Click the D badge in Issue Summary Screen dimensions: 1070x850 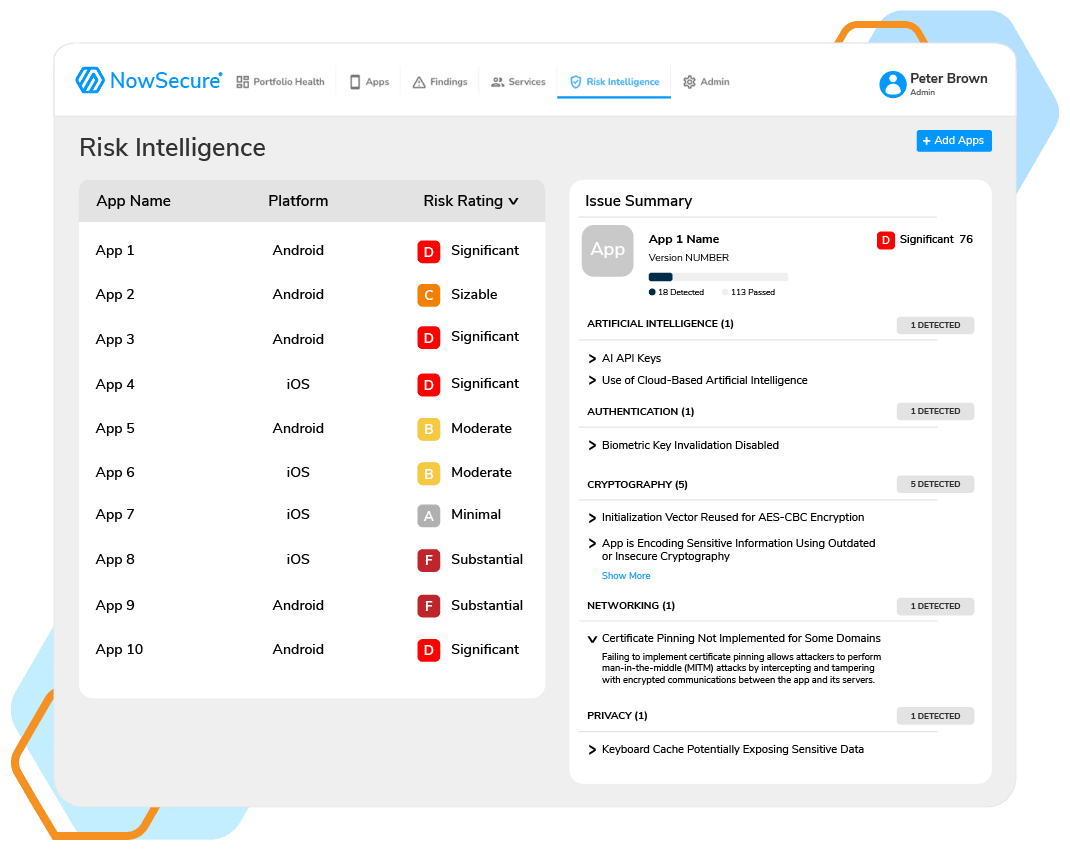coord(885,240)
